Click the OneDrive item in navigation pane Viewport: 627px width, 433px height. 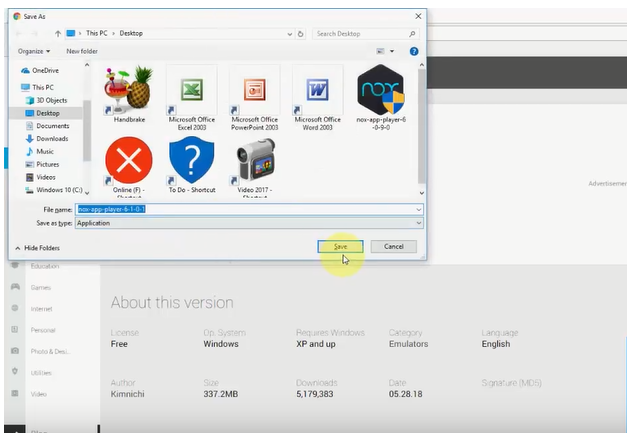point(40,70)
